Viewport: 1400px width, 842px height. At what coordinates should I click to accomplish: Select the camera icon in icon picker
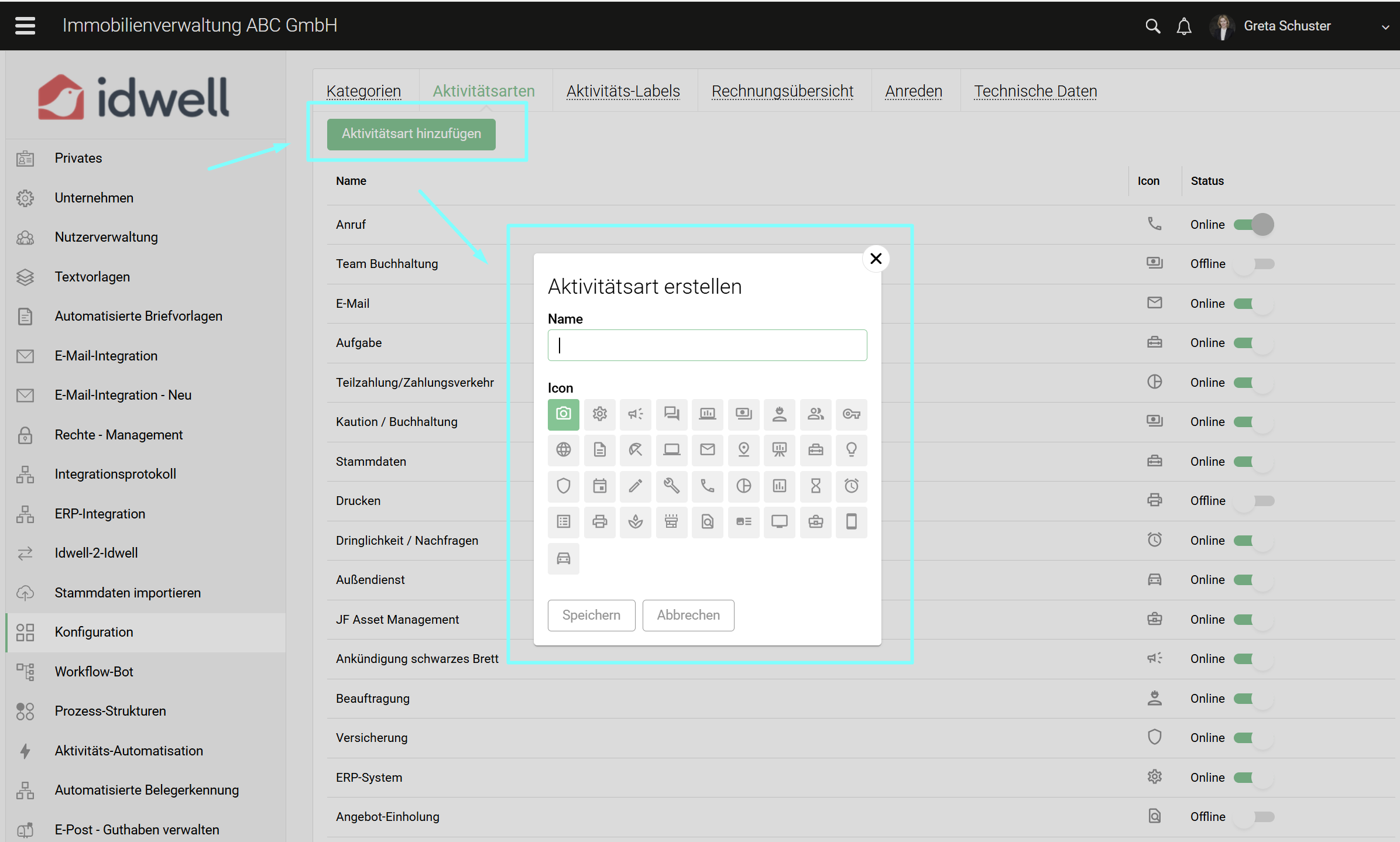563,414
